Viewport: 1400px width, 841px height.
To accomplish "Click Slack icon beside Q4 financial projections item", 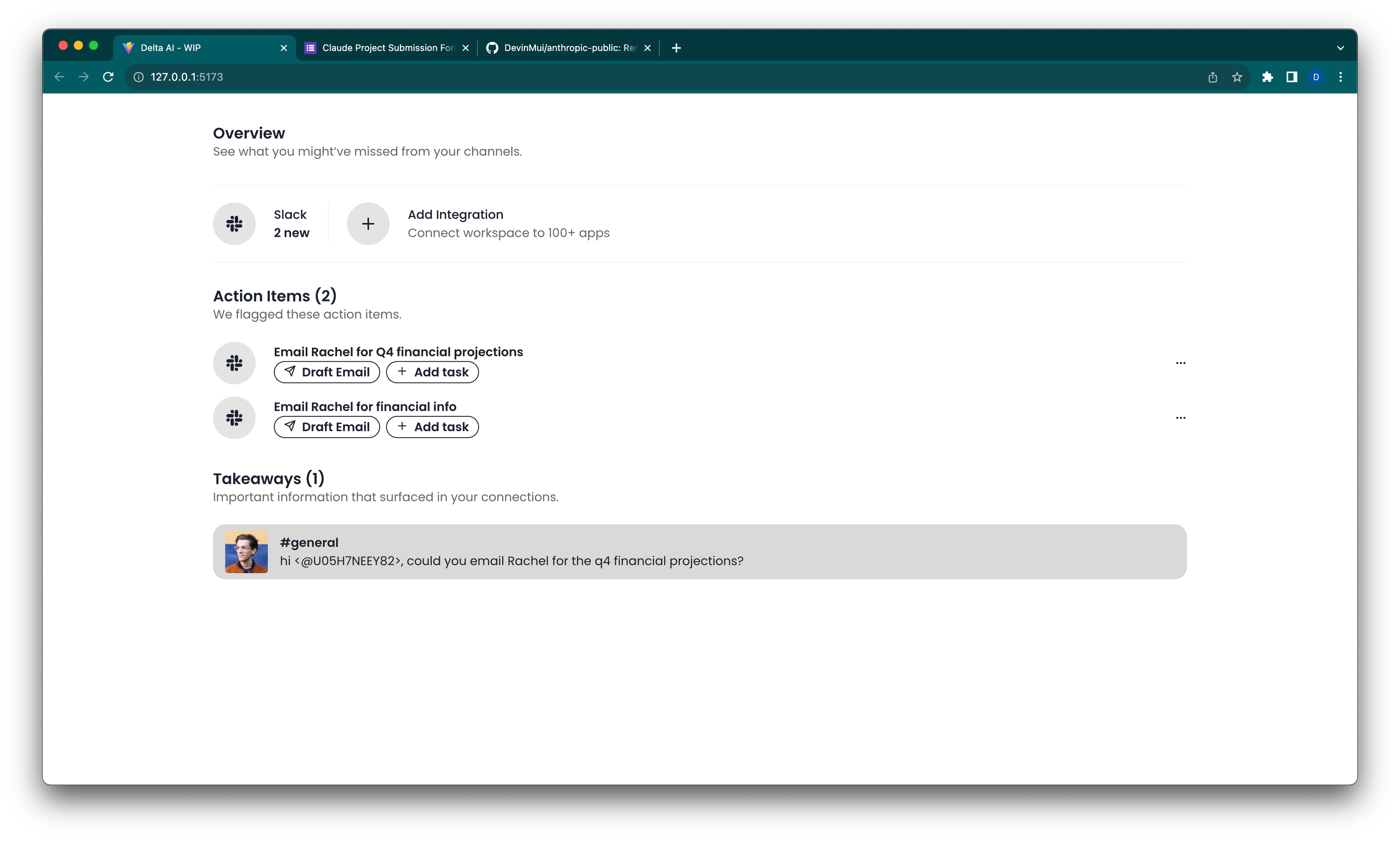I will [x=234, y=363].
